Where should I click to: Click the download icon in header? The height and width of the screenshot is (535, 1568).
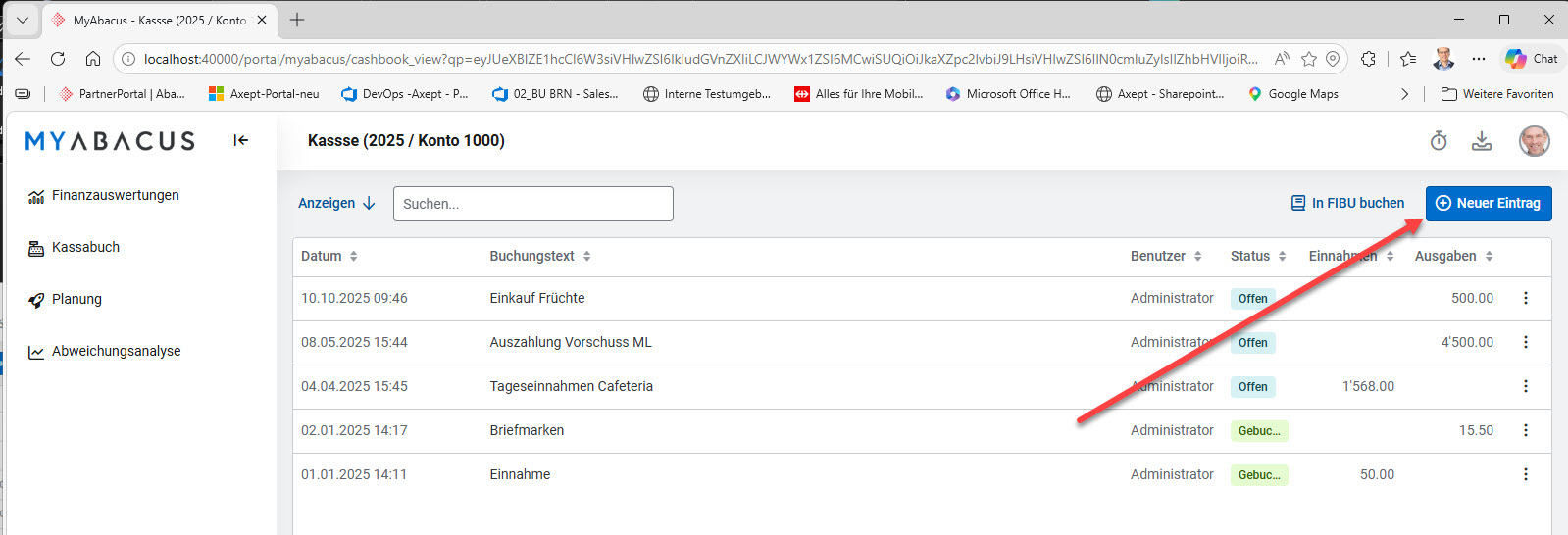click(x=1482, y=141)
